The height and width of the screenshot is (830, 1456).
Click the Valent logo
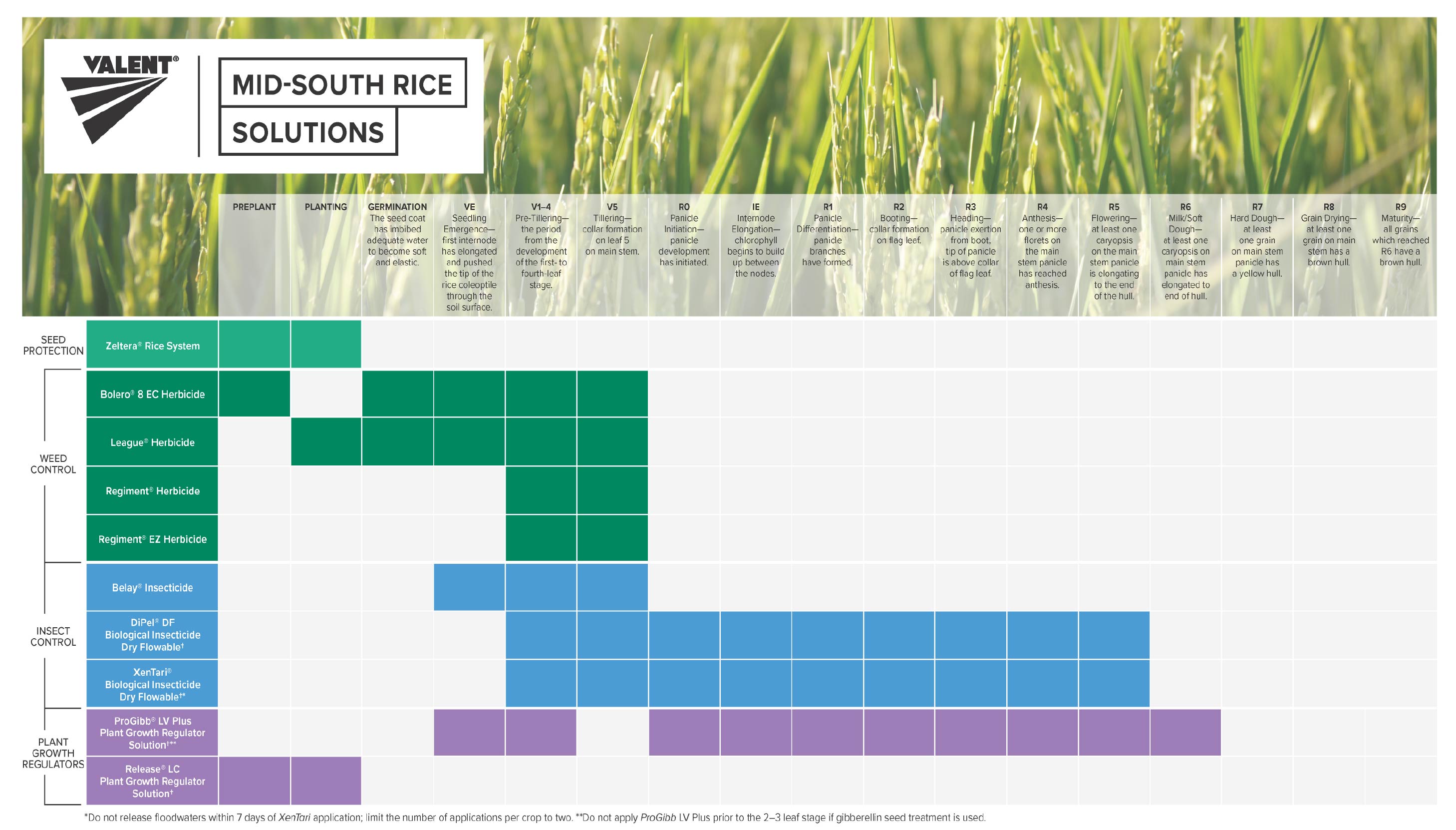tap(120, 100)
